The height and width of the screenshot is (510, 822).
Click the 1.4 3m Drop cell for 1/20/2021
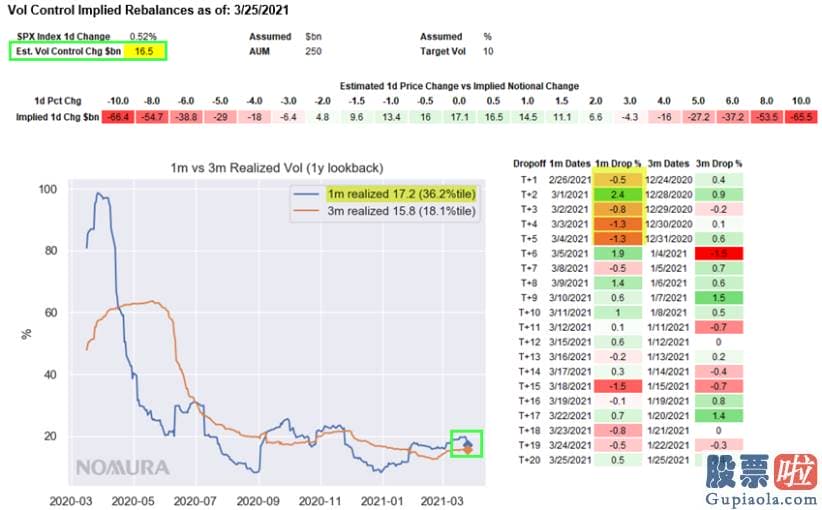[719, 416]
